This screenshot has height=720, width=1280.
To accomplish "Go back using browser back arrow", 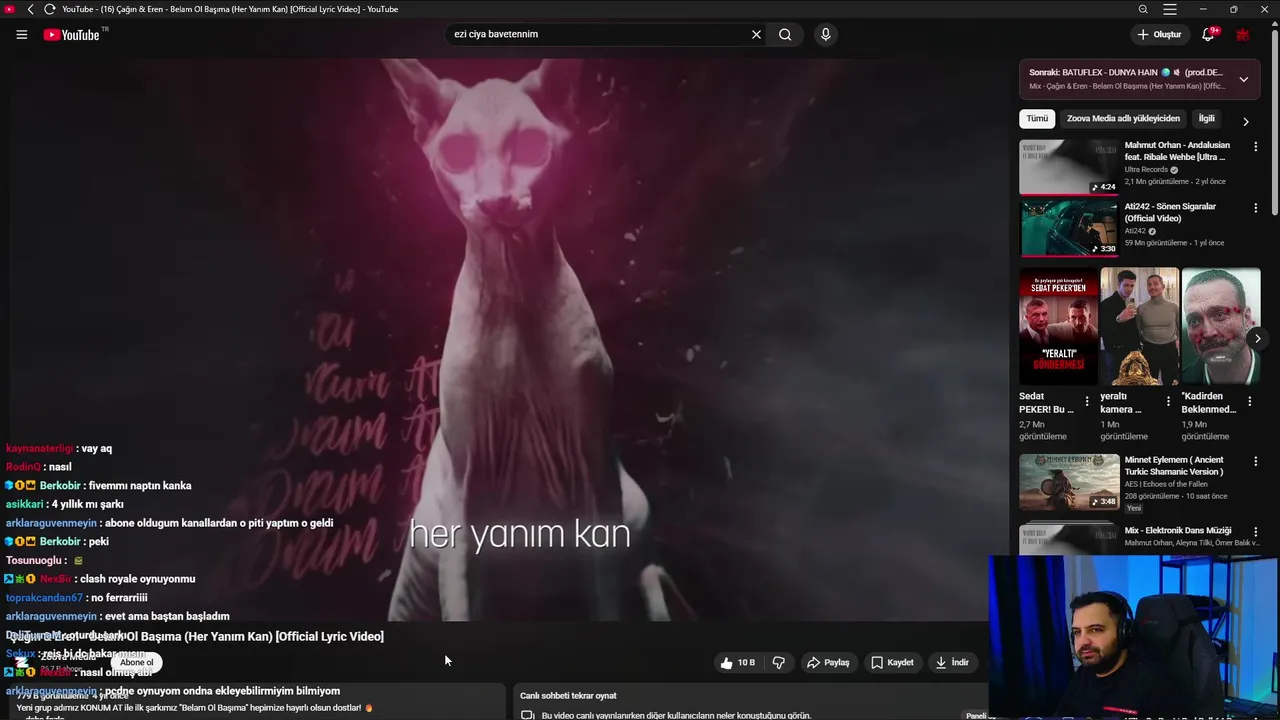I will coord(30,9).
